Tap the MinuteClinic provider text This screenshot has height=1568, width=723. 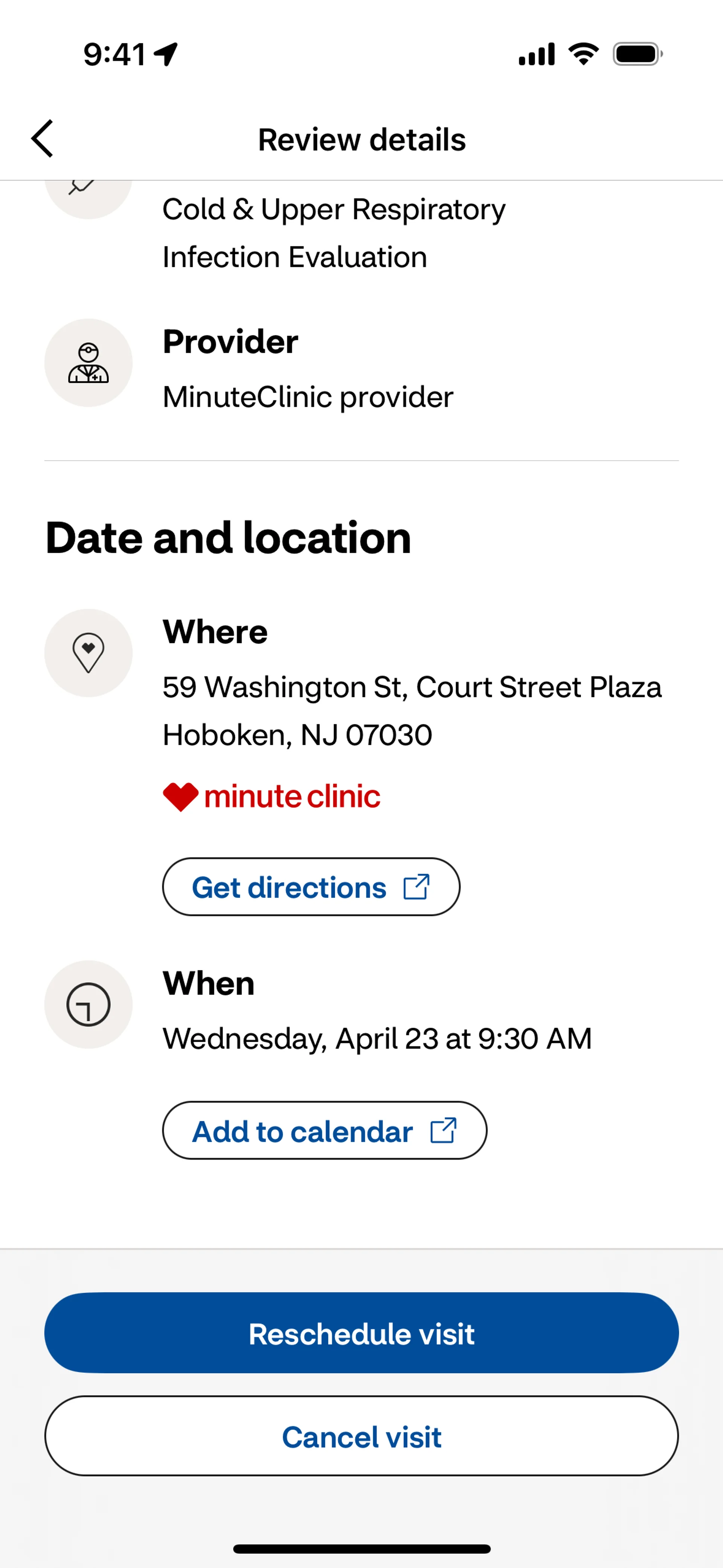pos(308,397)
